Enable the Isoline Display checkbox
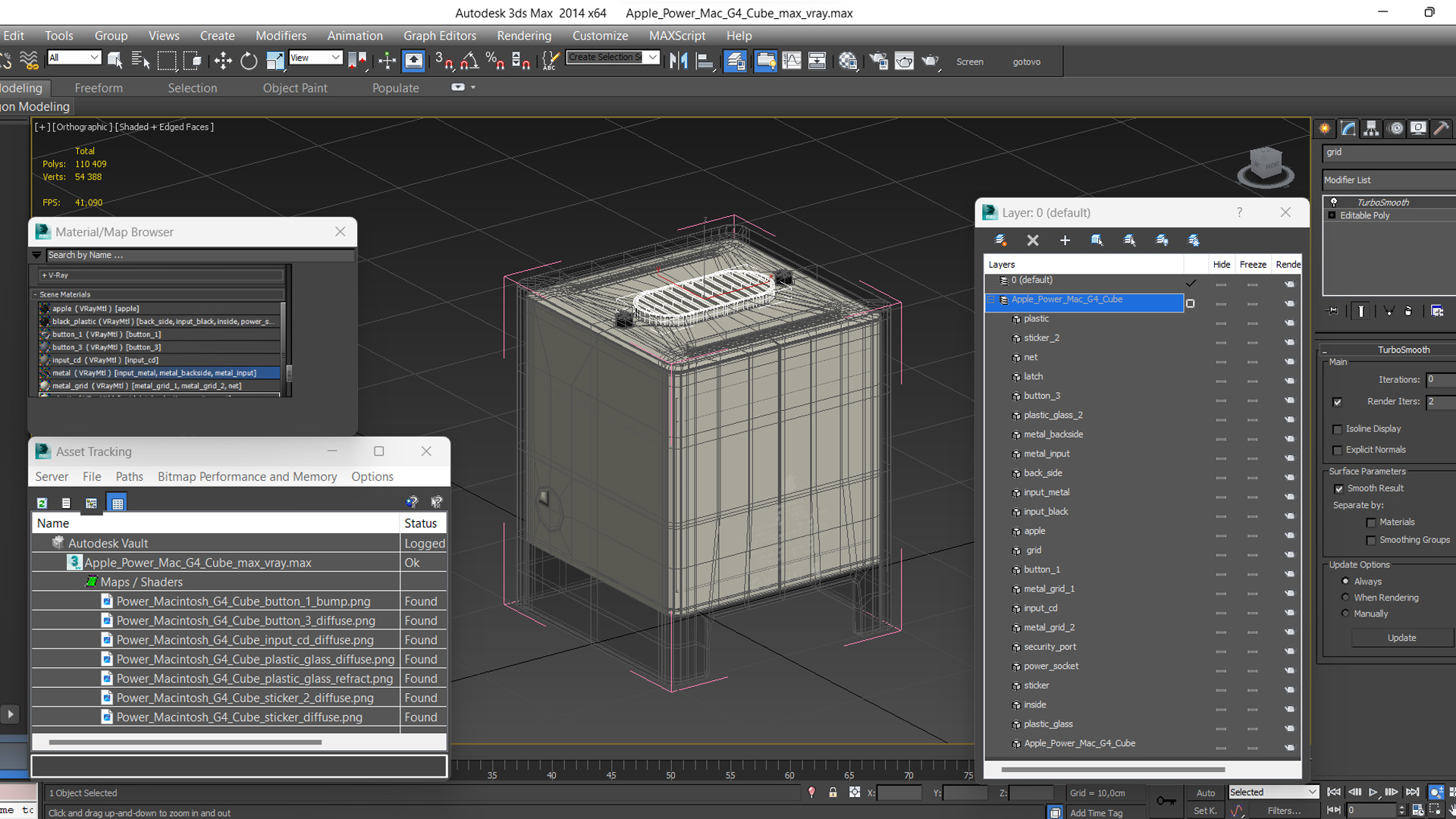Image resolution: width=1456 pixels, height=819 pixels. click(1338, 429)
